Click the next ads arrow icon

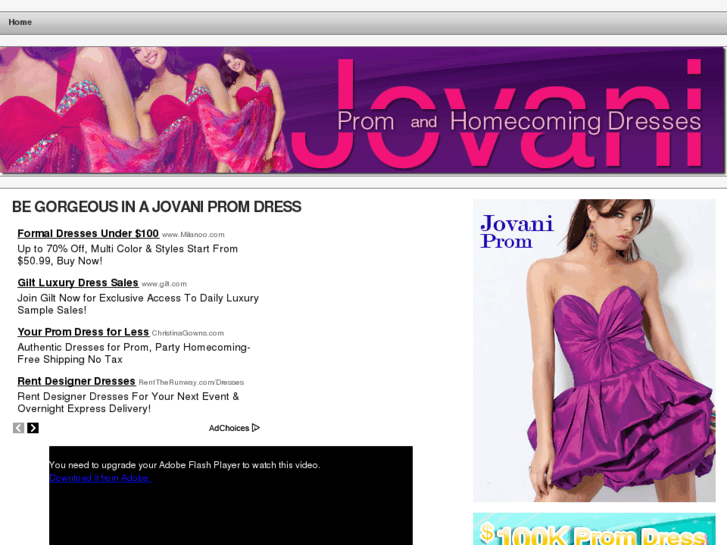coord(33,428)
